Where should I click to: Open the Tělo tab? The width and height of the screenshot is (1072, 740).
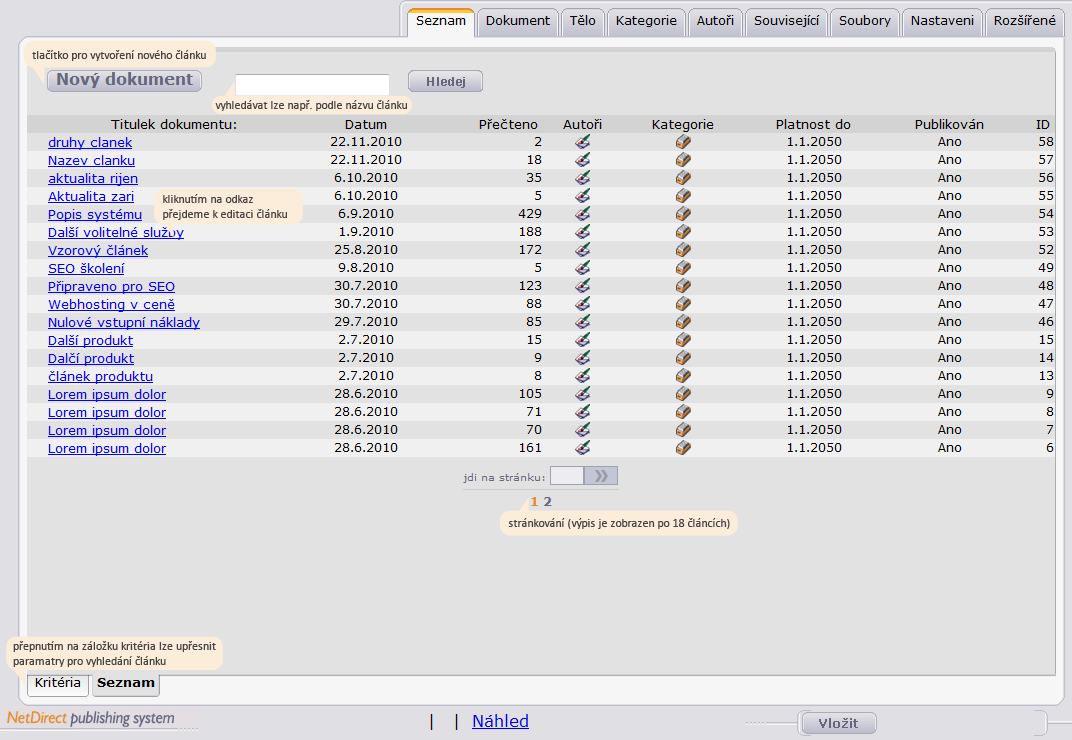(582, 21)
